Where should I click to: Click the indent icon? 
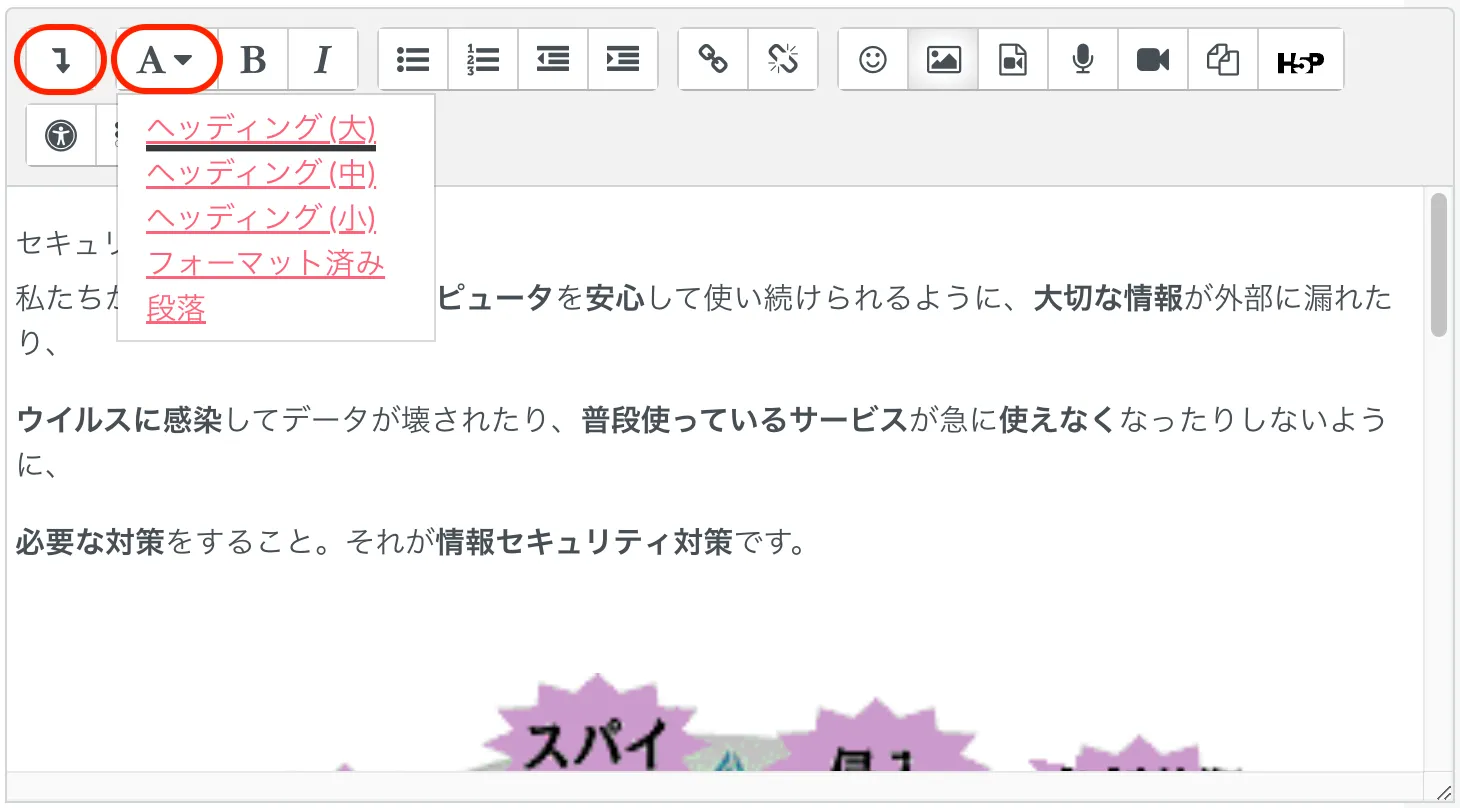623,61
